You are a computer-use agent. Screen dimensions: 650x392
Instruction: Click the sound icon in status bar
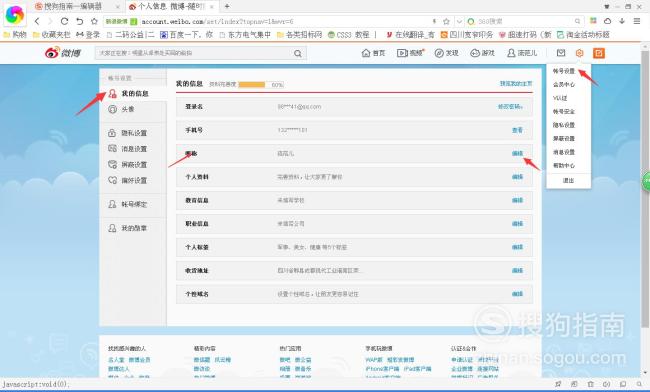[606, 384]
